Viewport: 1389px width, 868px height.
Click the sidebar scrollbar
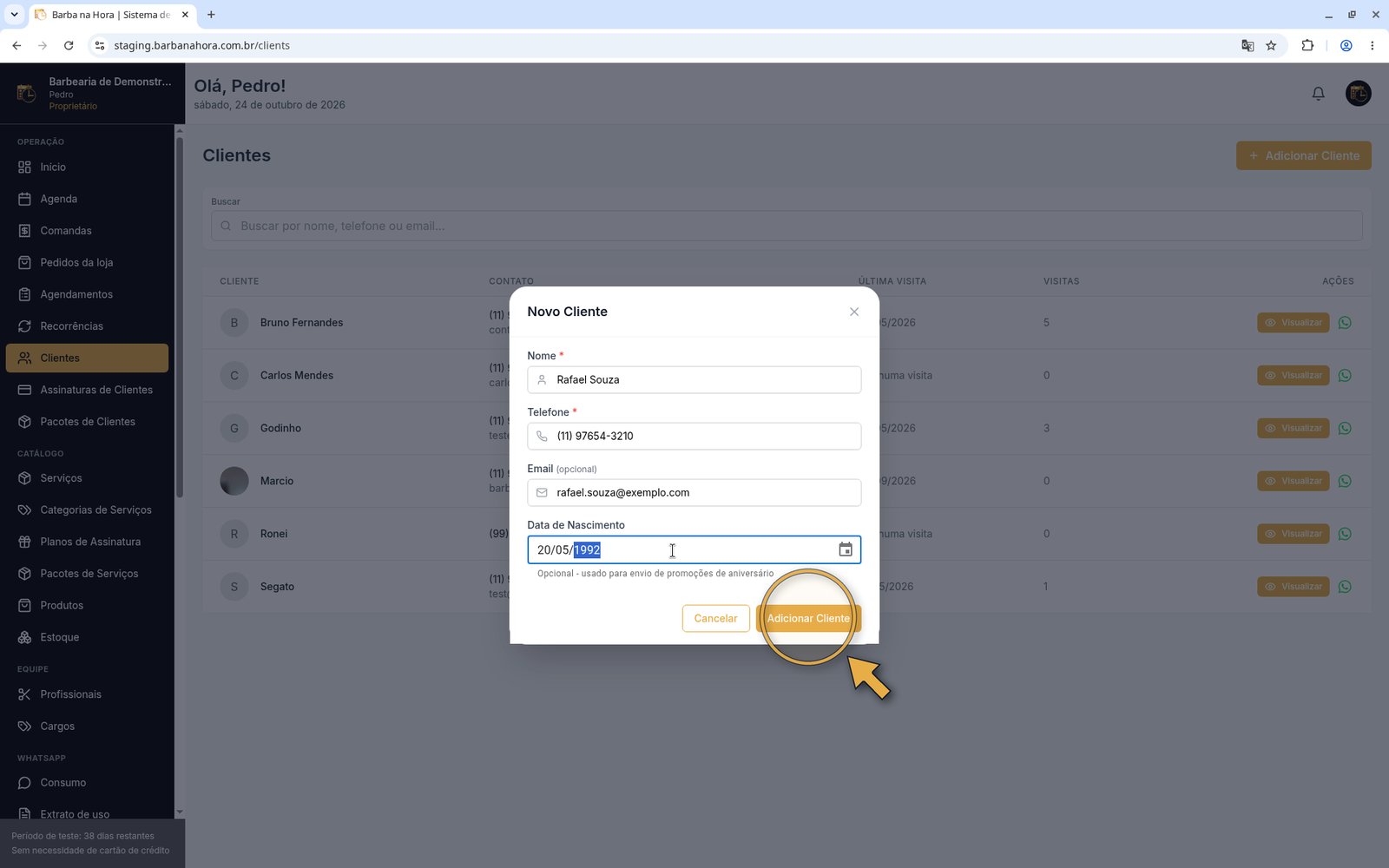[180, 317]
